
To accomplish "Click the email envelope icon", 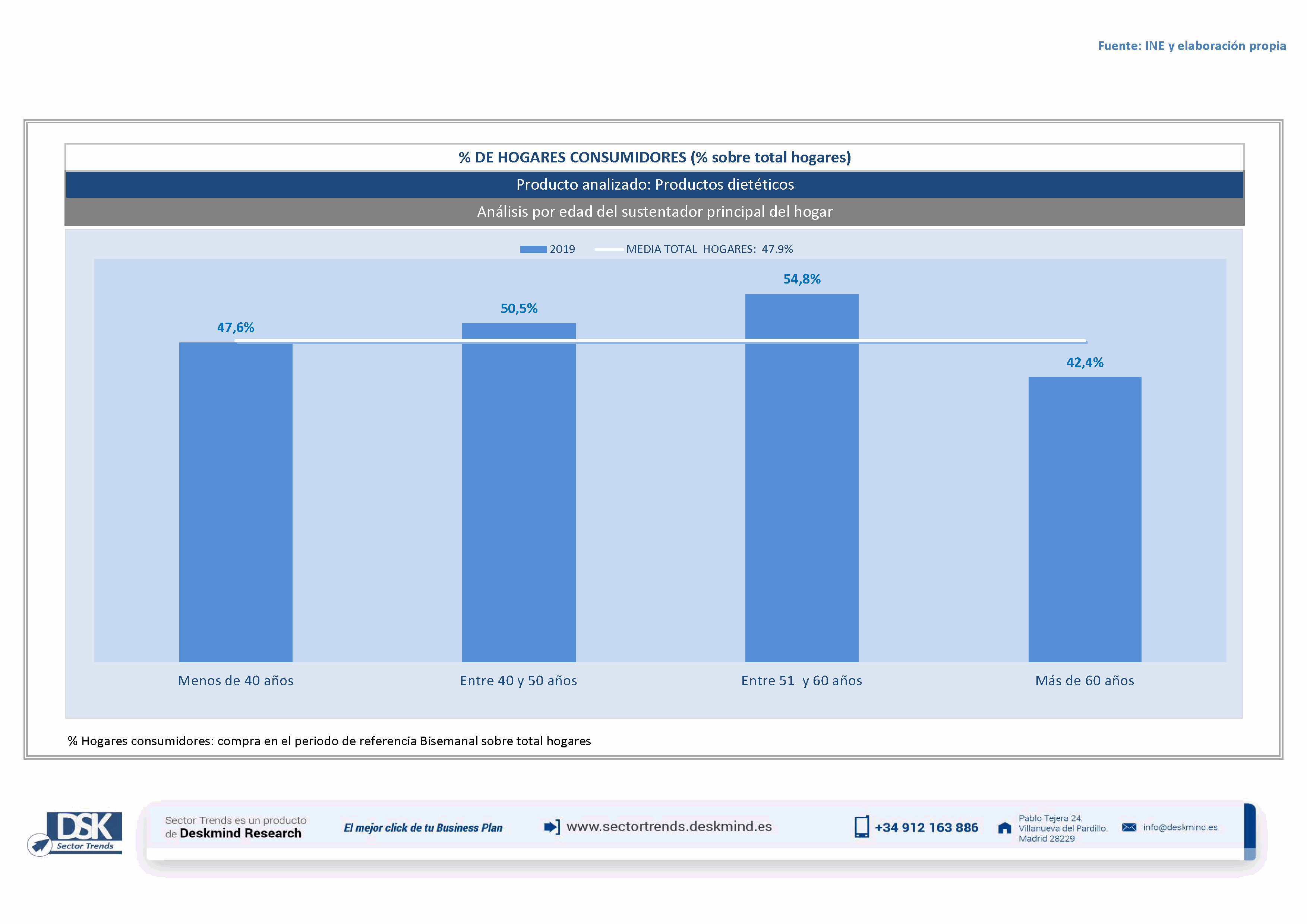I will [1129, 827].
